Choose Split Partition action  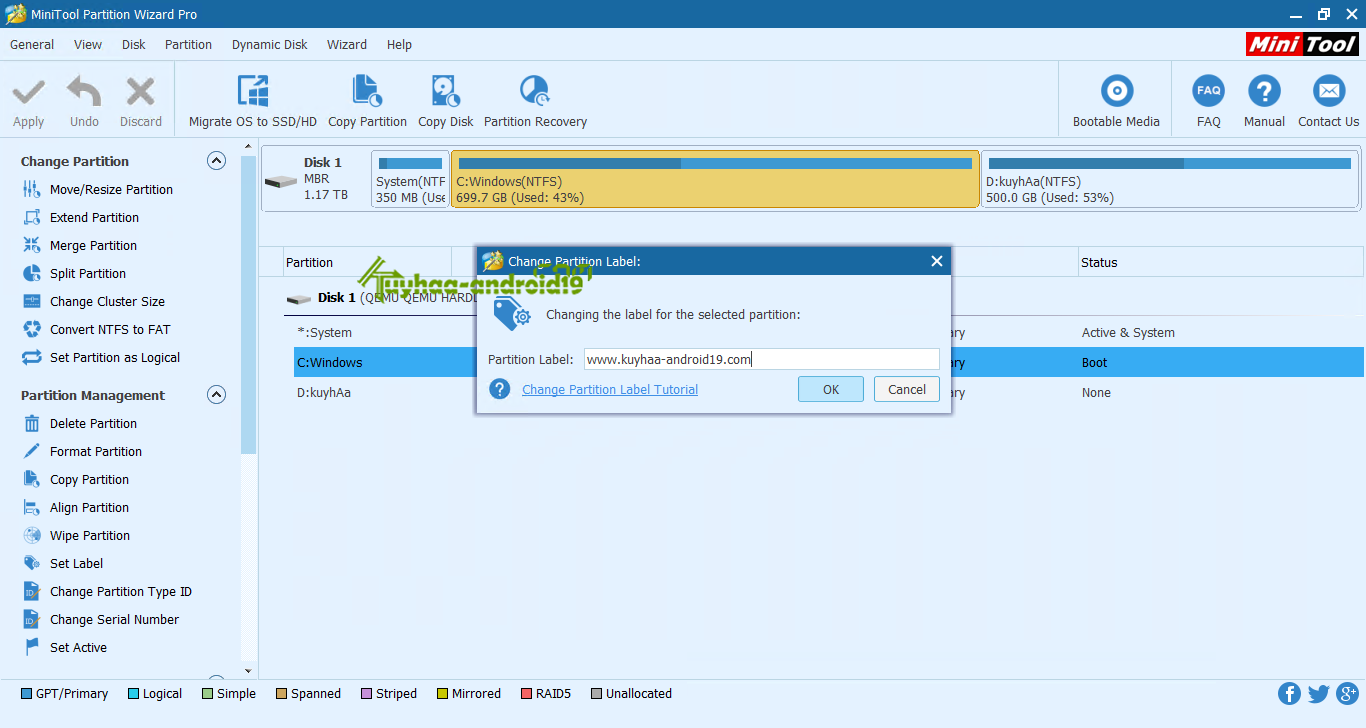(88, 273)
